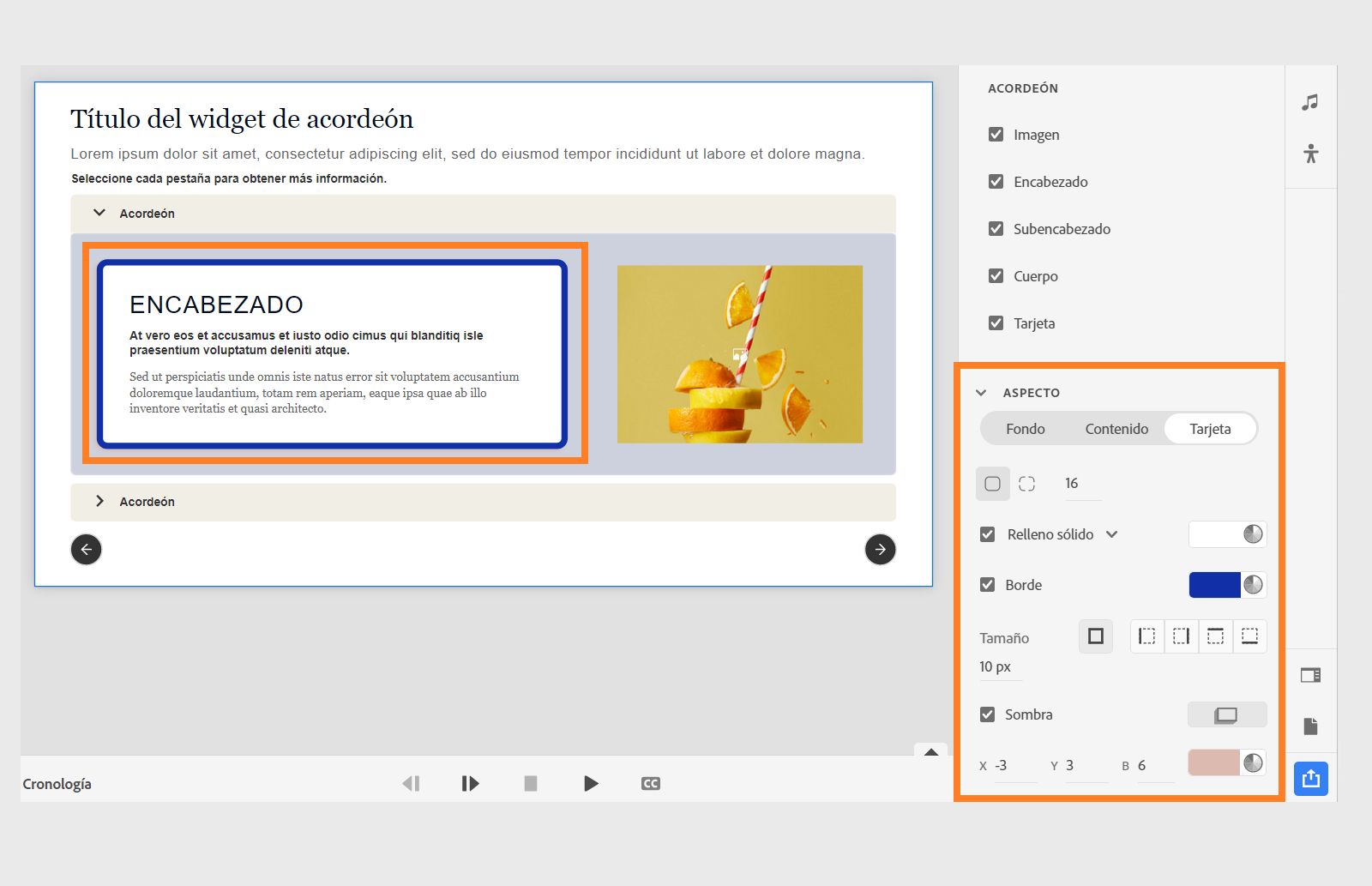Select the orange slices image in the accordion
The width and height of the screenshot is (1372, 886).
[x=740, y=354]
